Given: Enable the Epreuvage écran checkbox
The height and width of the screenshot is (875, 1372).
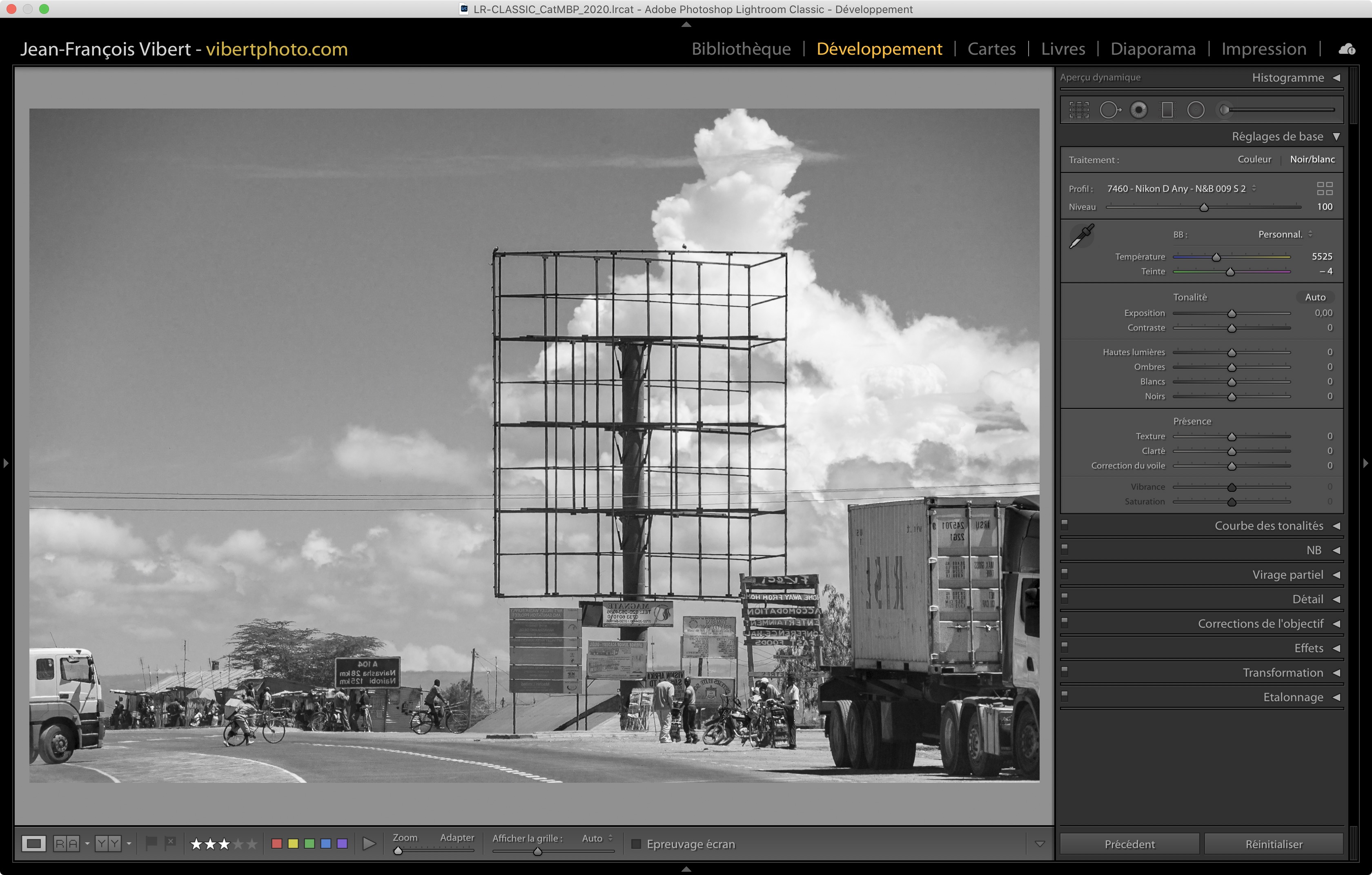Looking at the screenshot, I should (x=637, y=844).
